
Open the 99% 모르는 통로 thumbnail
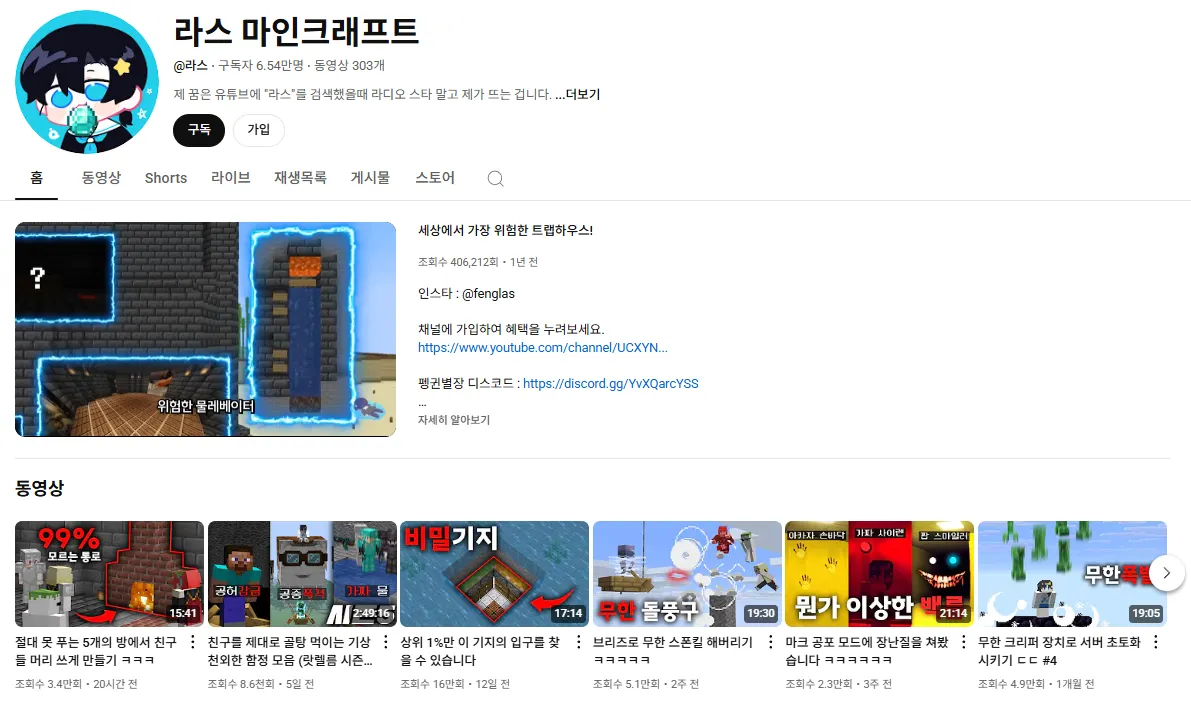(x=109, y=574)
